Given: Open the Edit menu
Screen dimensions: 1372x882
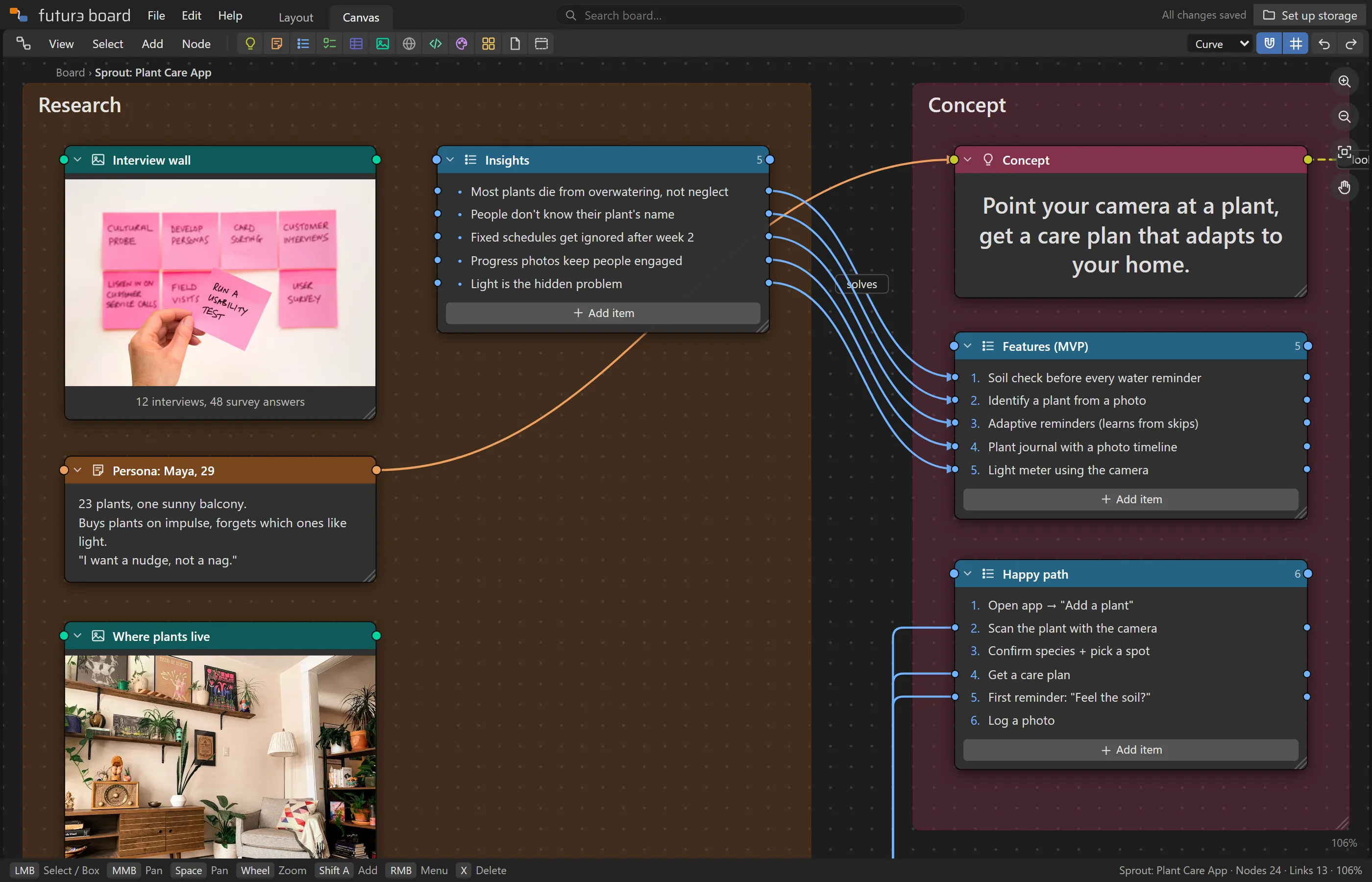Looking at the screenshot, I should [x=191, y=16].
